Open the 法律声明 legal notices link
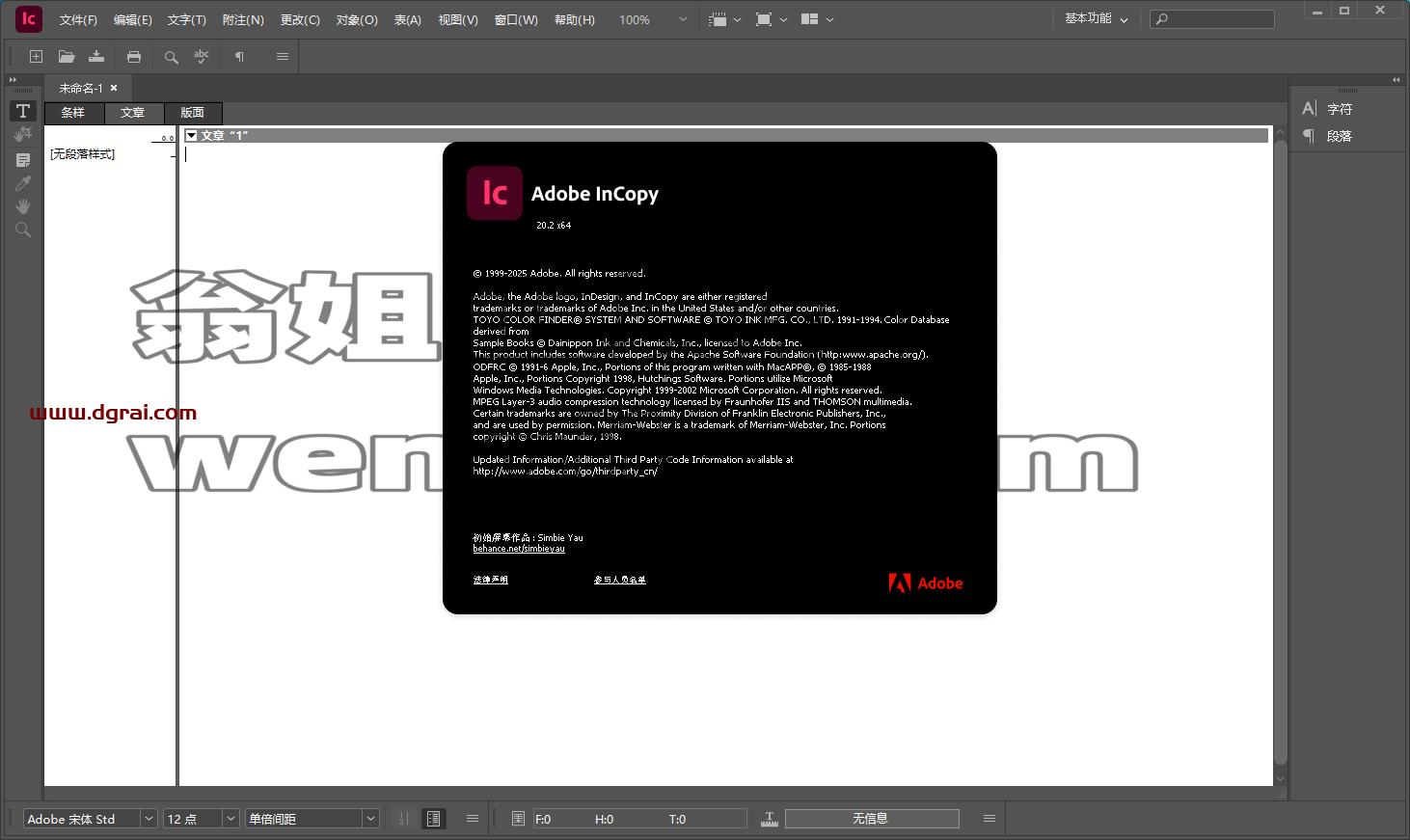 click(491, 580)
